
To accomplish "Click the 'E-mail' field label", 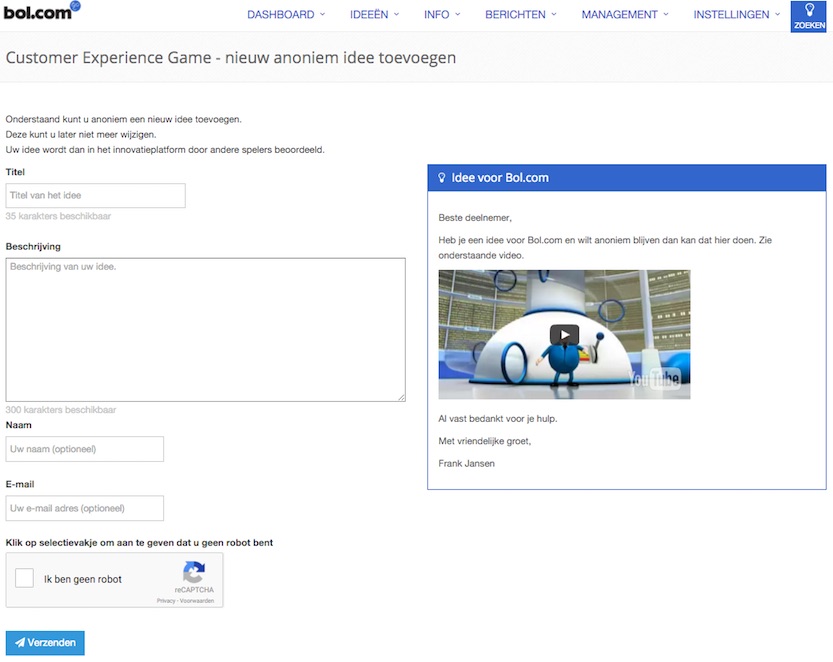I will [x=20, y=485].
